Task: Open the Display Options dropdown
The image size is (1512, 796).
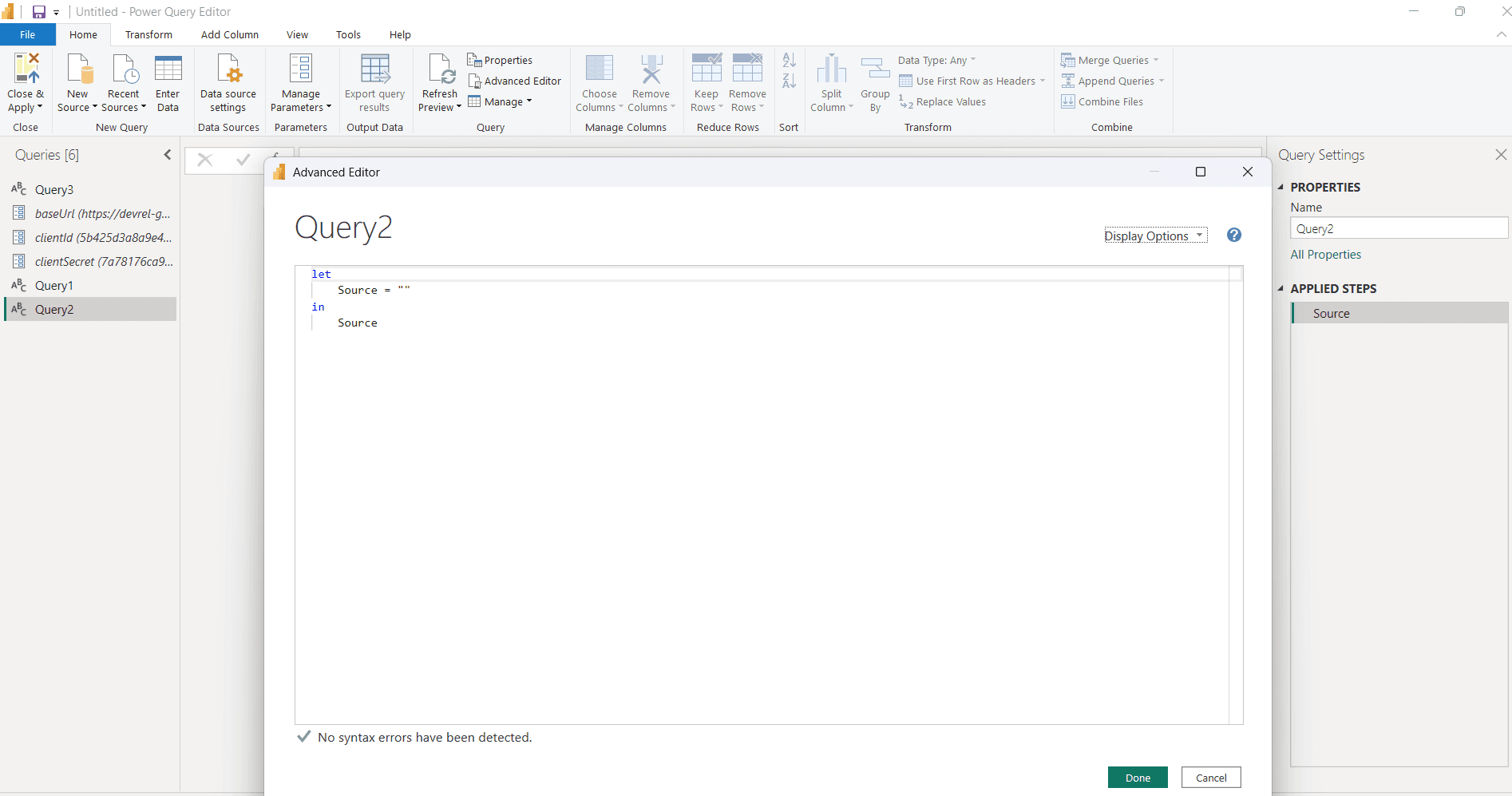Action: (1155, 236)
